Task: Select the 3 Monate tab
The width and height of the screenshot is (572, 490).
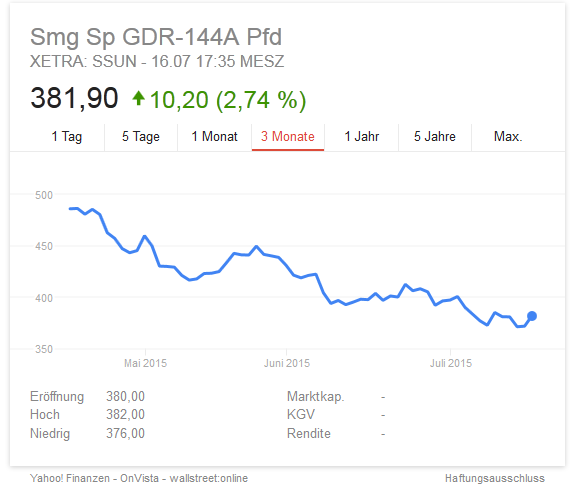Action: [288, 137]
